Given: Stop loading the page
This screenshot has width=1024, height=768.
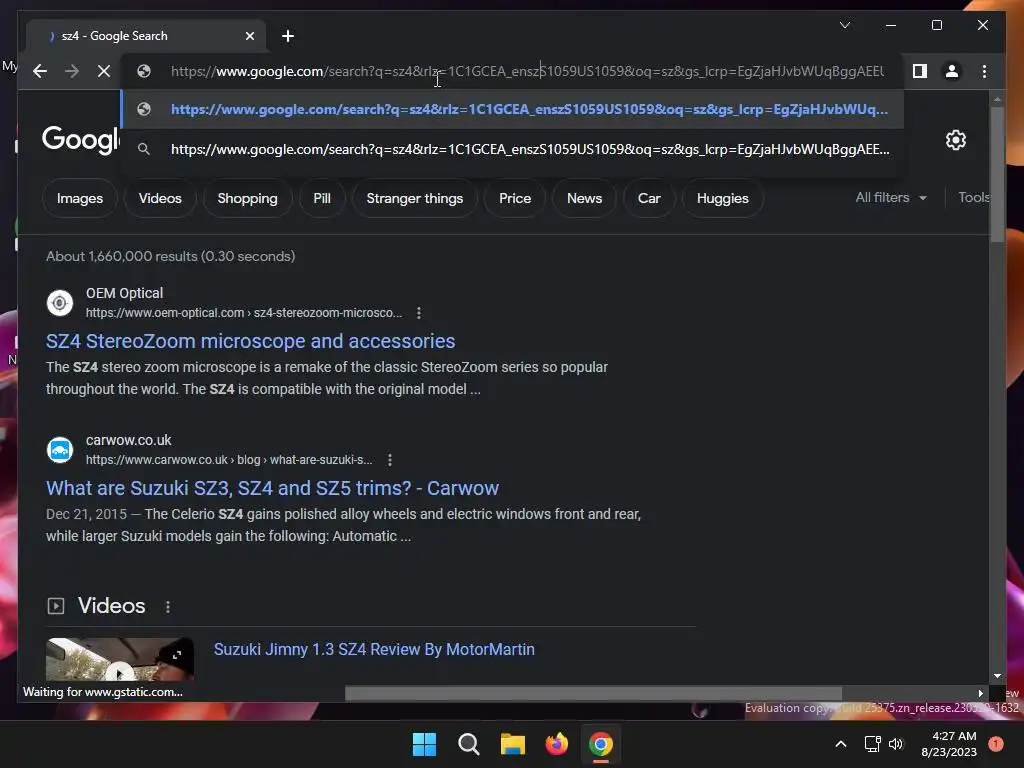Looking at the screenshot, I should tap(104, 71).
